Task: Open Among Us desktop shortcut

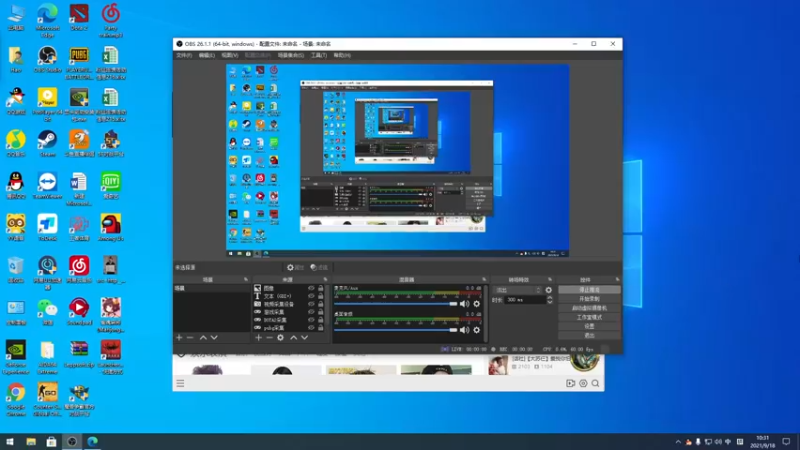Action: pos(111,228)
